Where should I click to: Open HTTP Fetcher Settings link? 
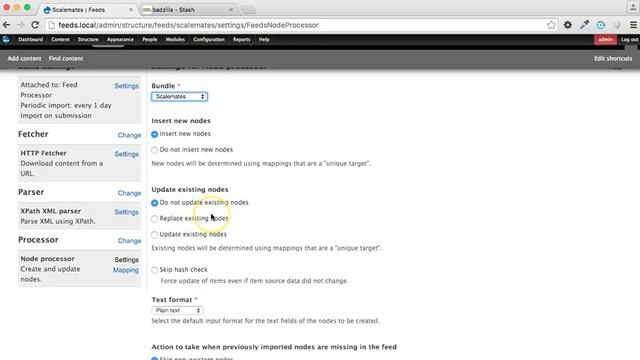[x=127, y=154]
